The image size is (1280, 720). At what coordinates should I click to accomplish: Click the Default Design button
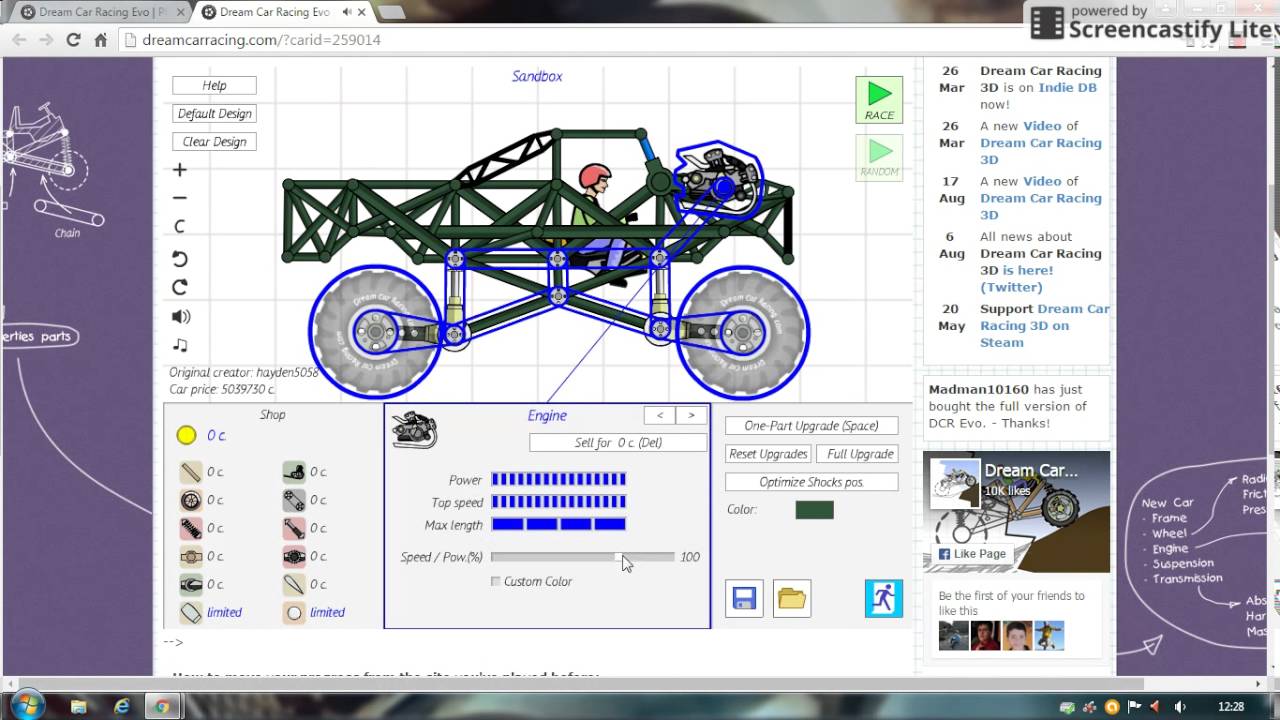[x=214, y=114]
